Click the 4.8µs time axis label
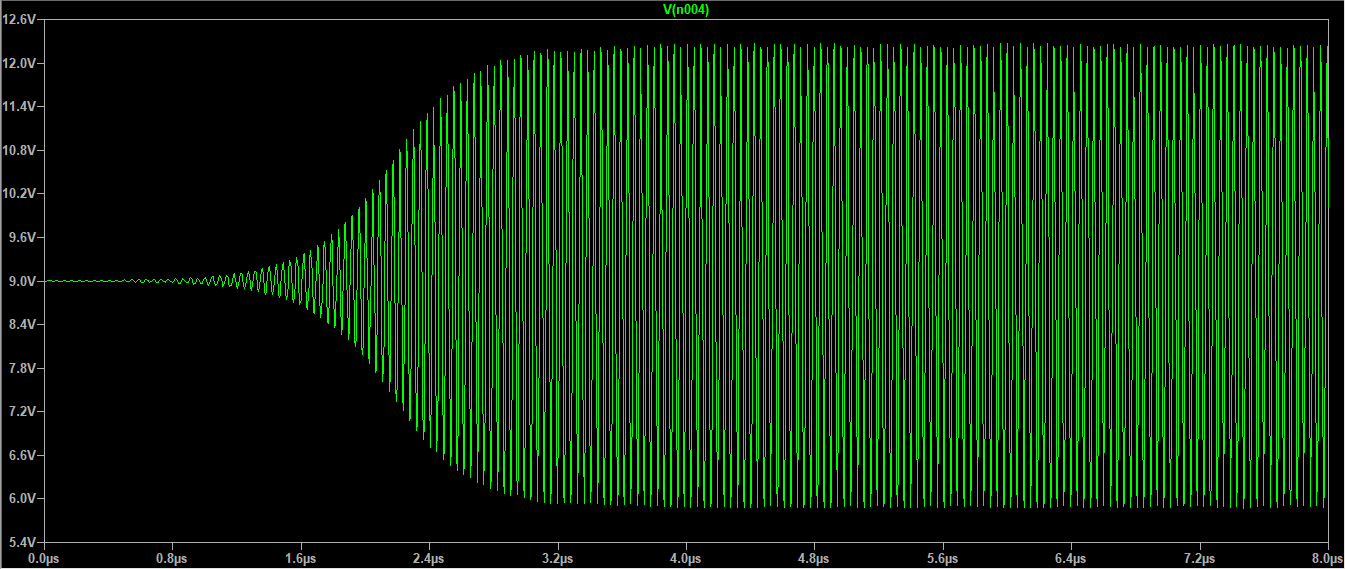 coord(814,558)
